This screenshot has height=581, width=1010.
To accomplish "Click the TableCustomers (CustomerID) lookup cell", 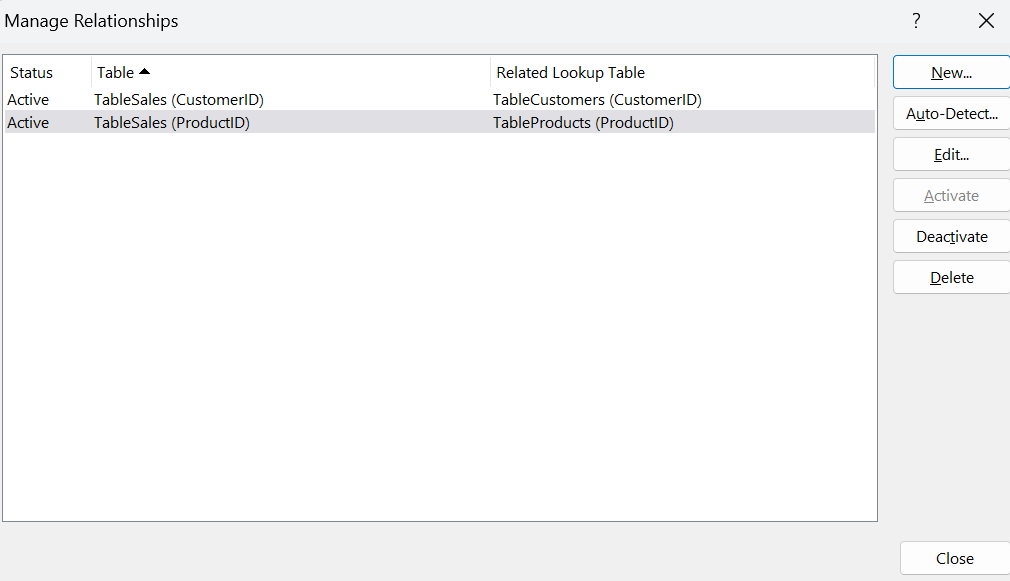I will 597,100.
